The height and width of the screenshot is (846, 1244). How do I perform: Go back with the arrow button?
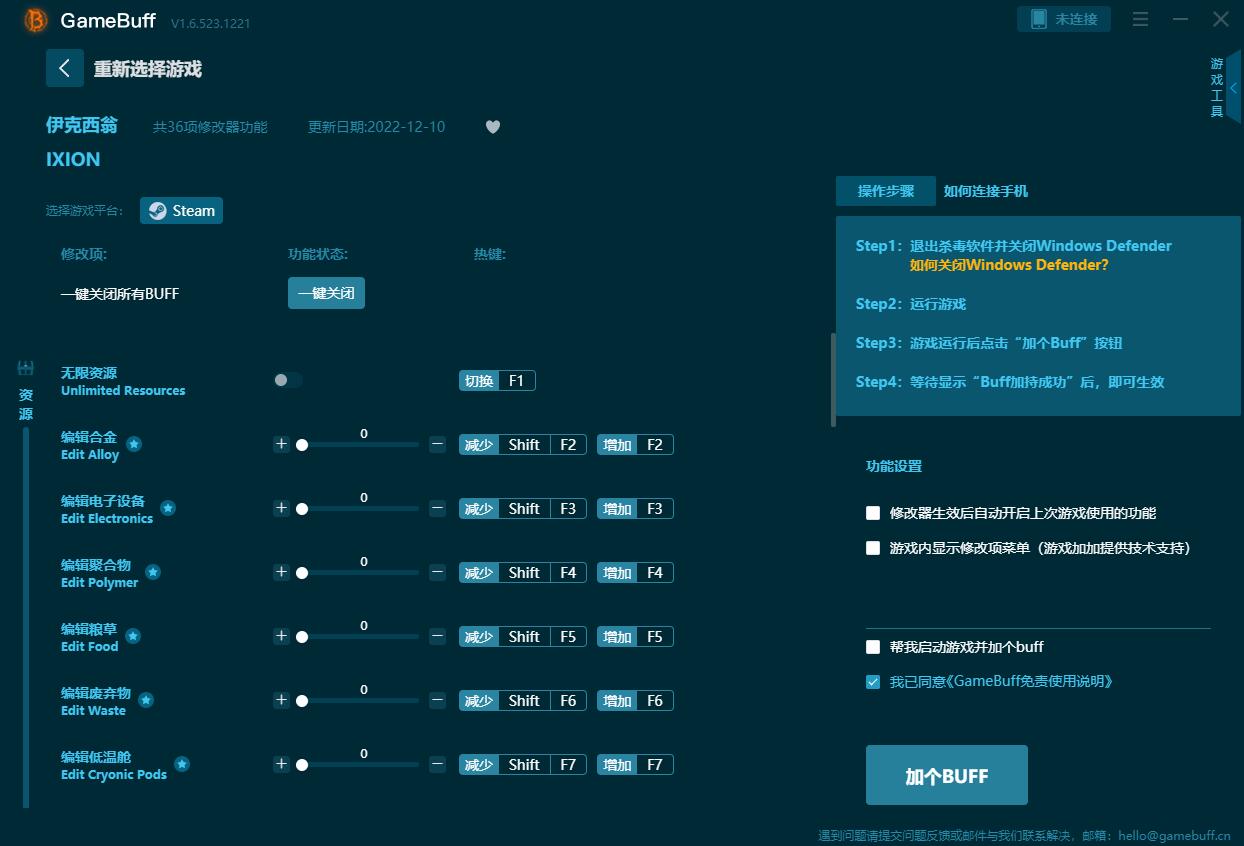pos(65,68)
